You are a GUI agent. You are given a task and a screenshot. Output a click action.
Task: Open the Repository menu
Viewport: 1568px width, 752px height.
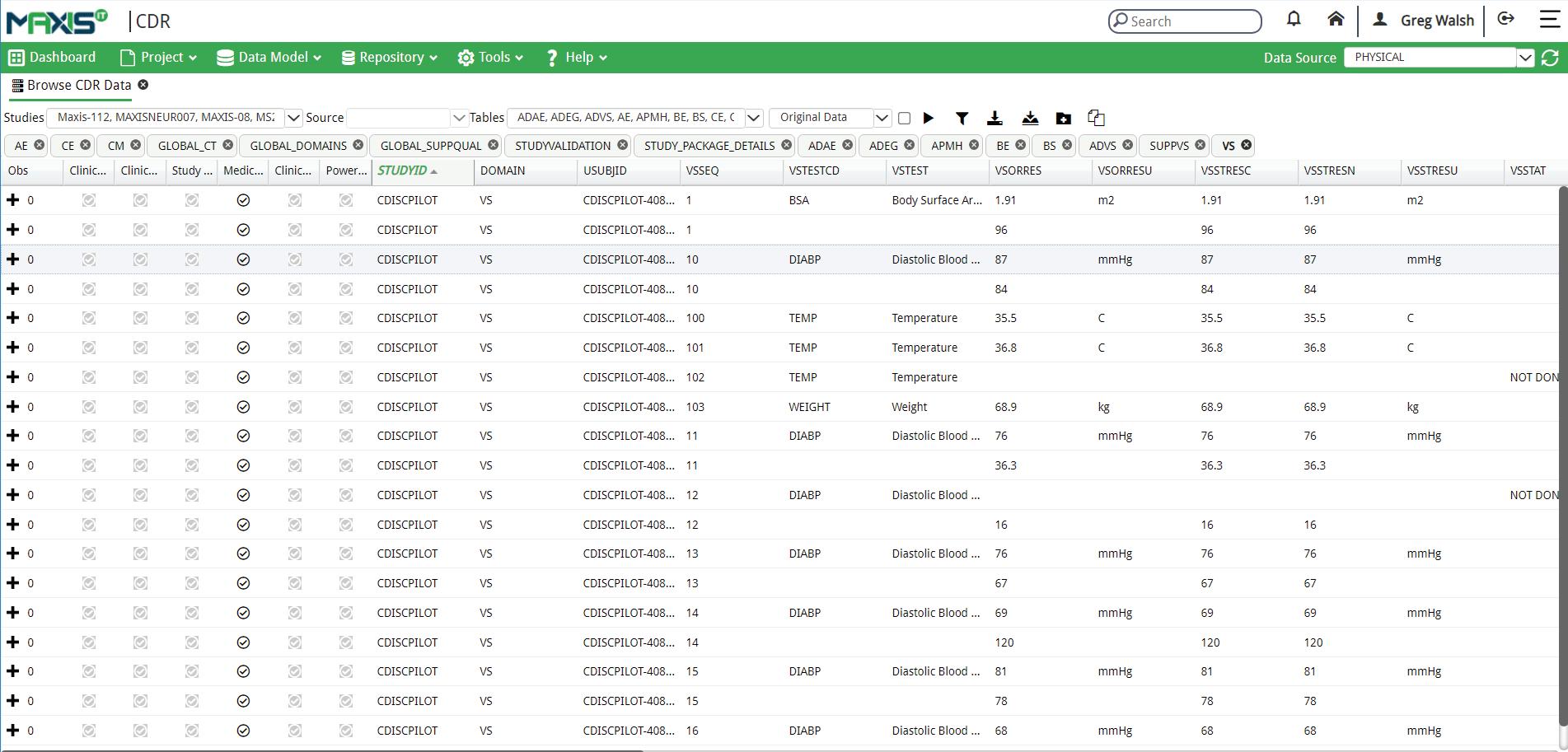point(389,58)
